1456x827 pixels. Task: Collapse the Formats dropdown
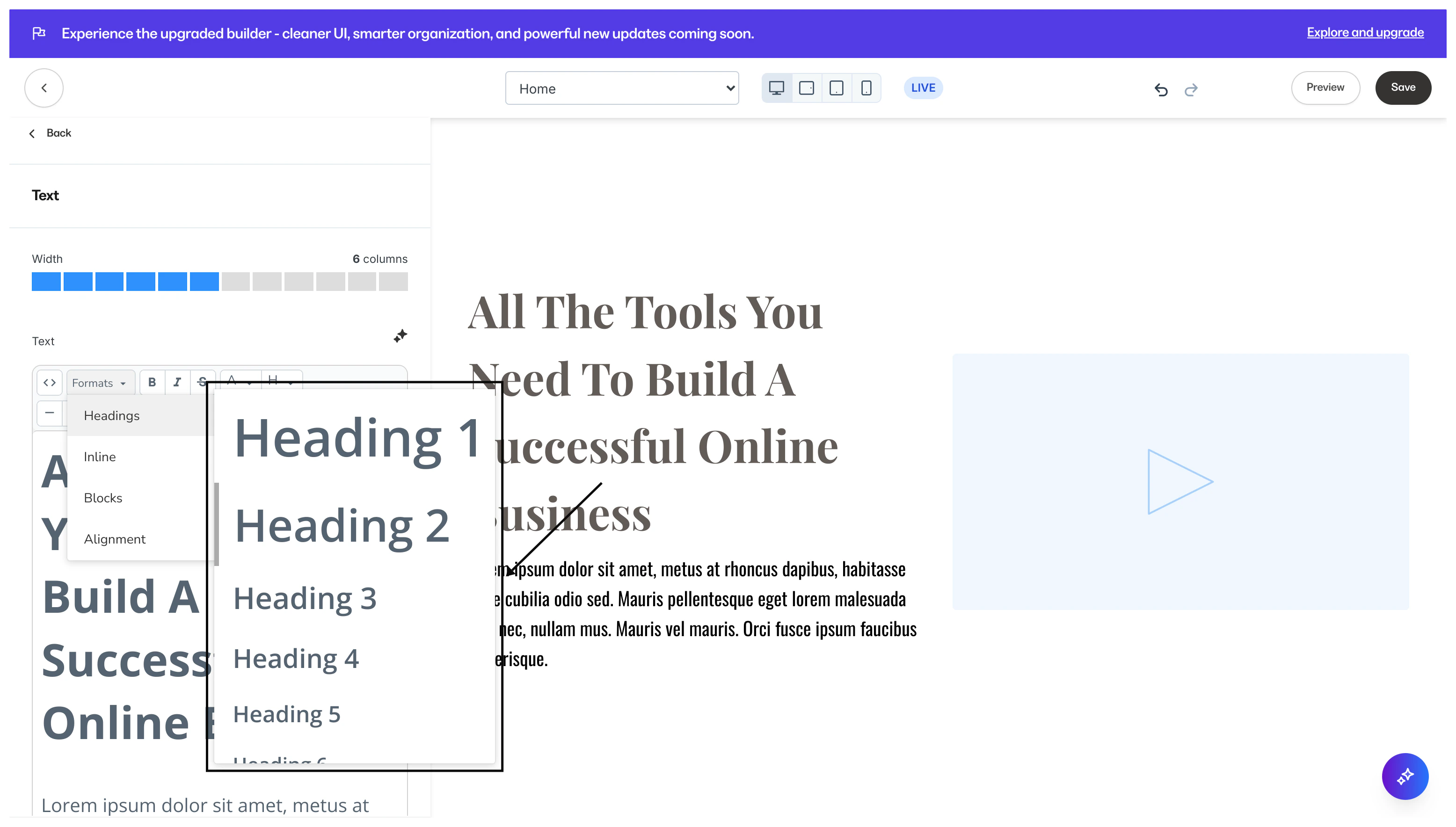pyautogui.click(x=100, y=383)
